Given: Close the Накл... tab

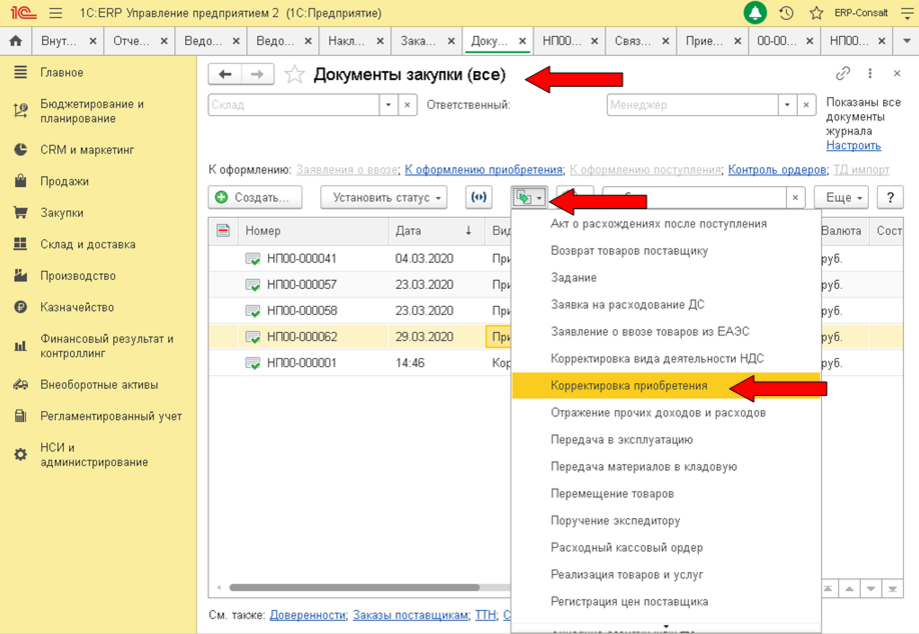Looking at the screenshot, I should 380,41.
